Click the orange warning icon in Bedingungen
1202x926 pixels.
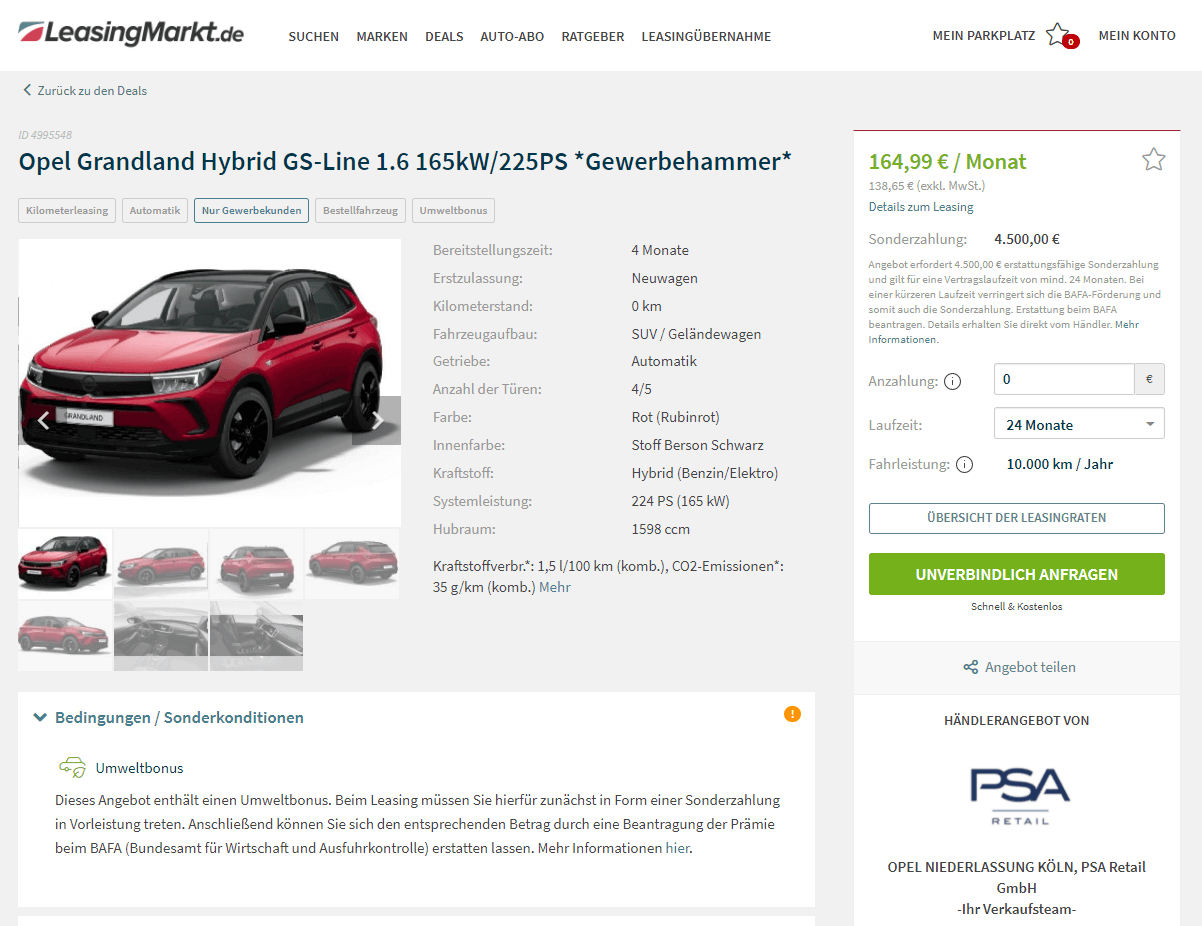[x=792, y=714]
